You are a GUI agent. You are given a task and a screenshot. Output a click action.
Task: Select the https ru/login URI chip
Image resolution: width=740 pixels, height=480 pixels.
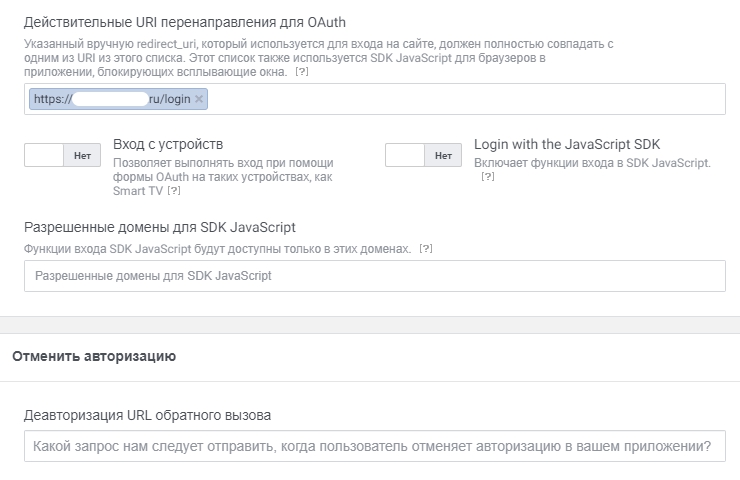(110, 99)
